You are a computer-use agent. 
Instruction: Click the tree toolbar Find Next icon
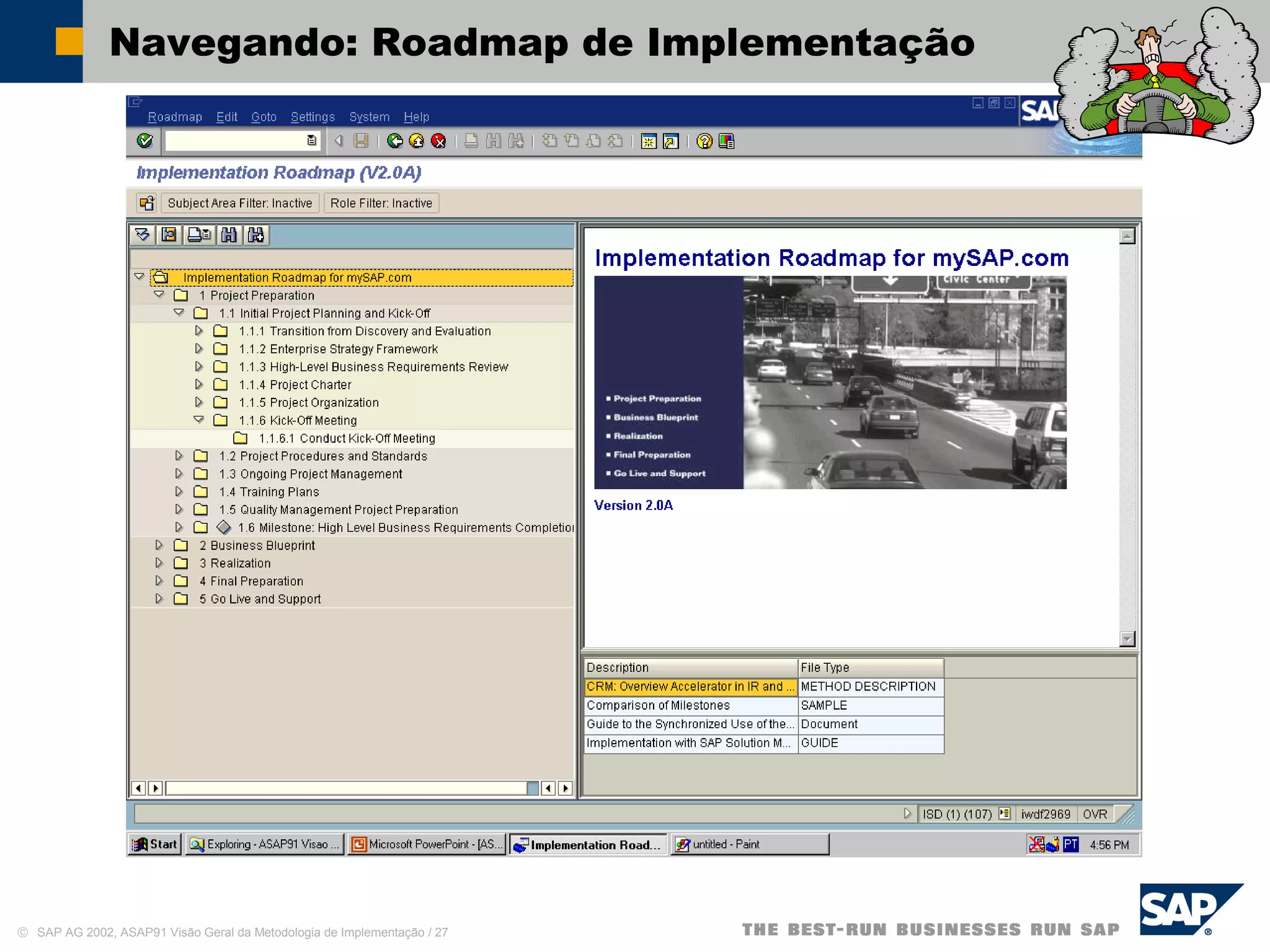256,235
